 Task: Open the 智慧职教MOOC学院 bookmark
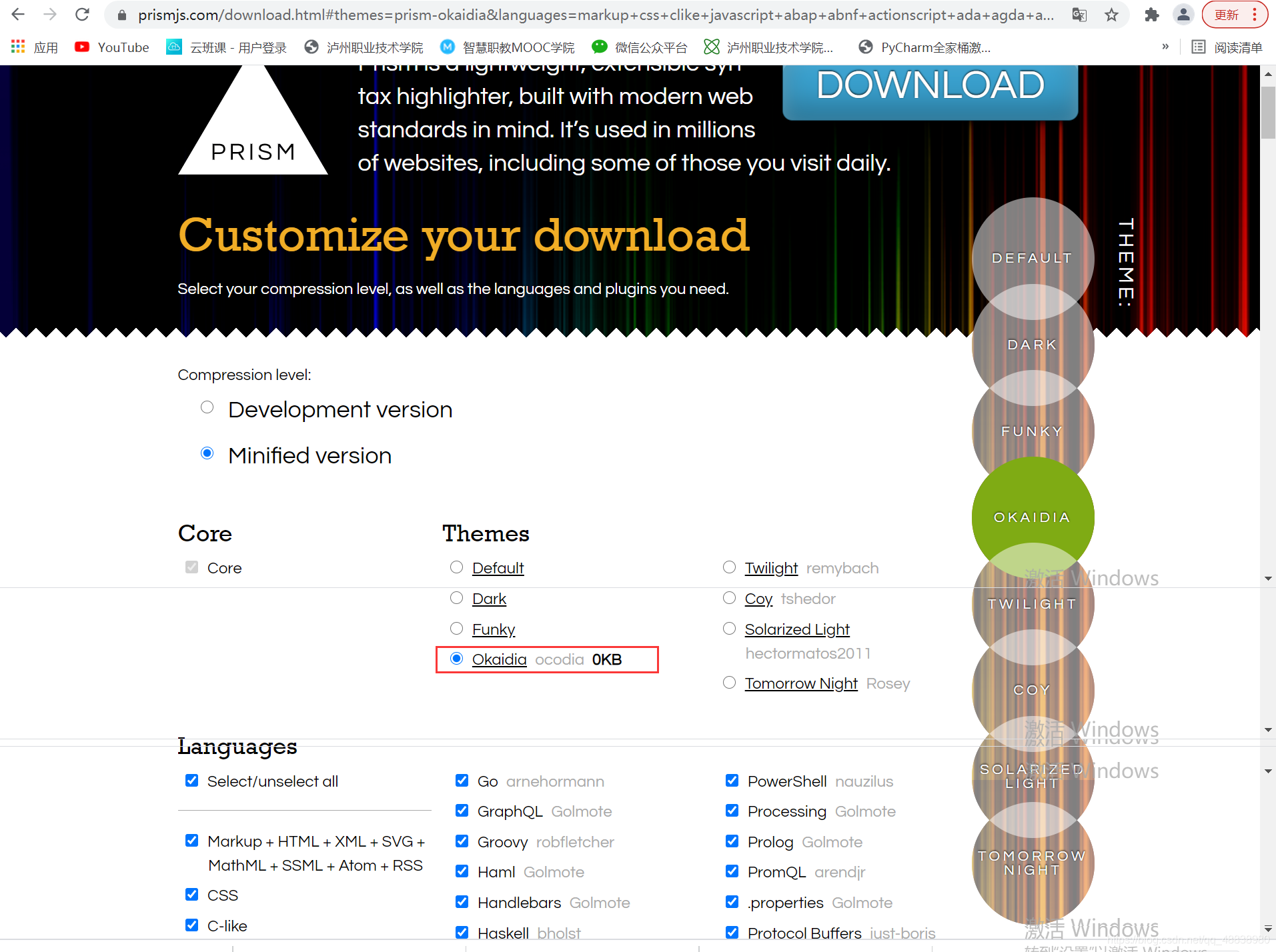[x=508, y=47]
